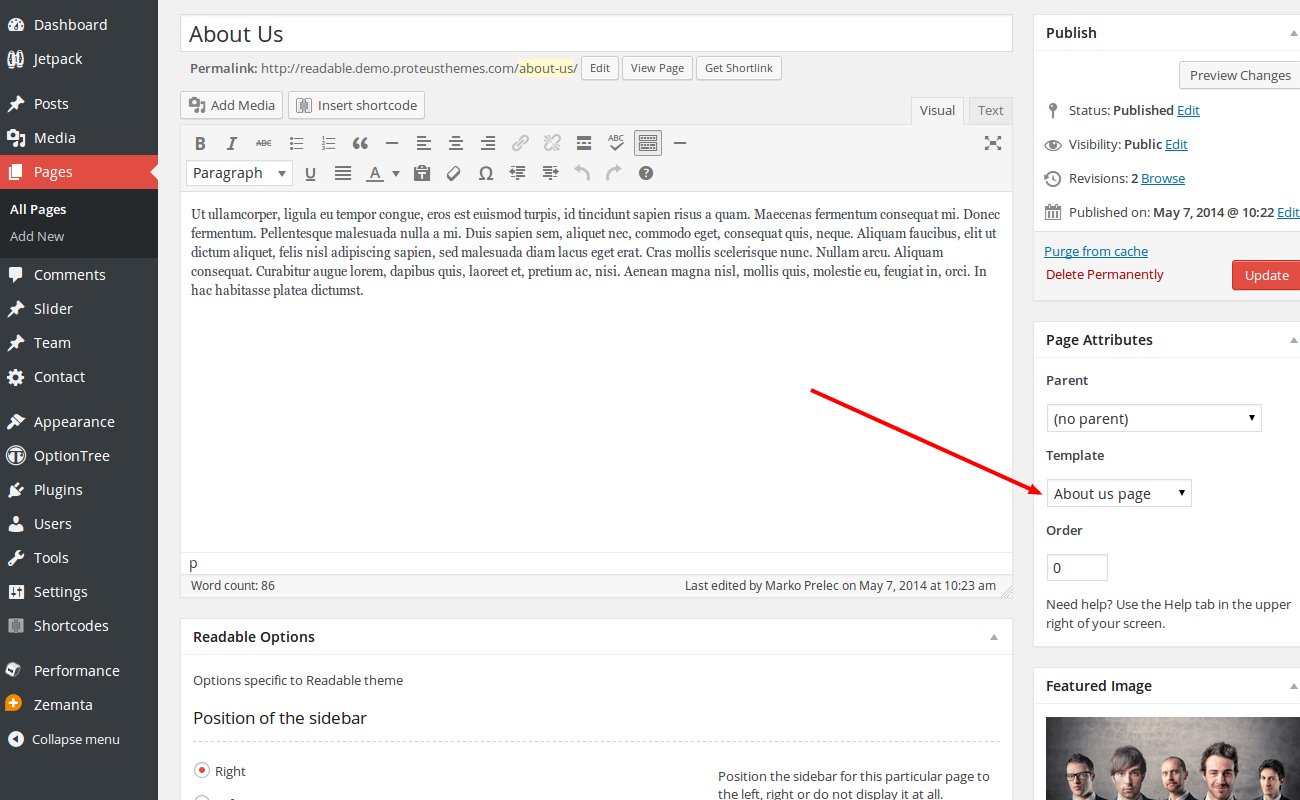Screen dimensions: 1300x800
Task: Increase indent of paragraph
Action: 550,173
